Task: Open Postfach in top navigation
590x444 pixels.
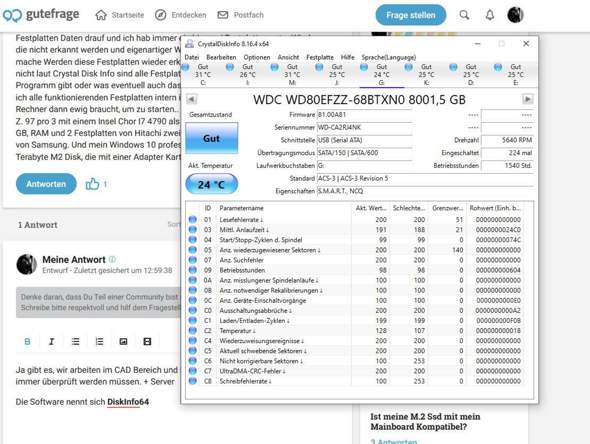Action: pyautogui.click(x=240, y=15)
